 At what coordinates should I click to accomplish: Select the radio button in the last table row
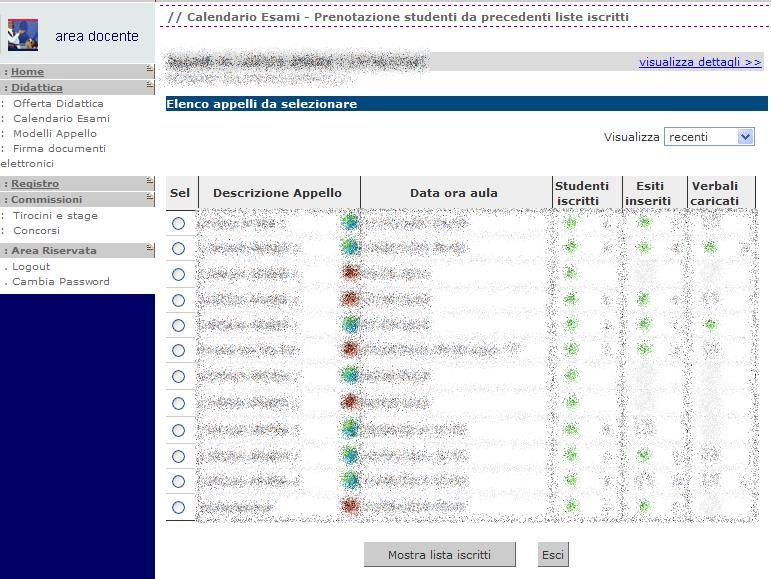click(178, 507)
